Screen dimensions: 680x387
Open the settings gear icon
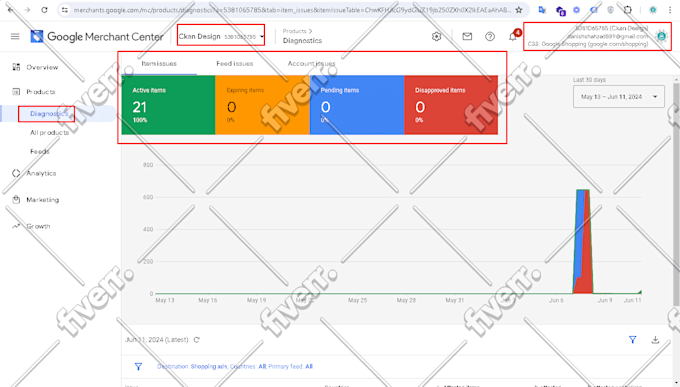click(436, 36)
